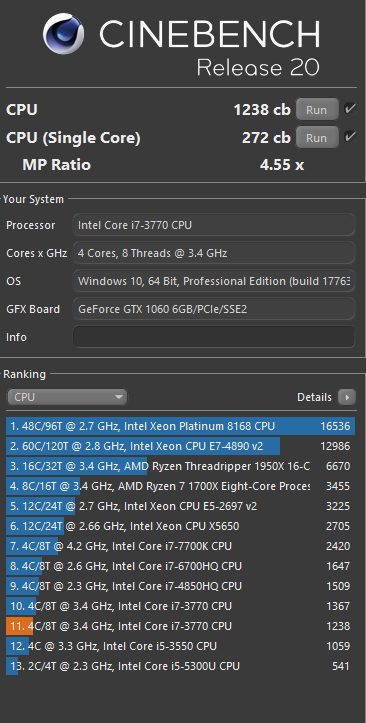Click the GFX Board field GeForce GTX 1060
366x723 pixels.
pyautogui.click(x=214, y=309)
